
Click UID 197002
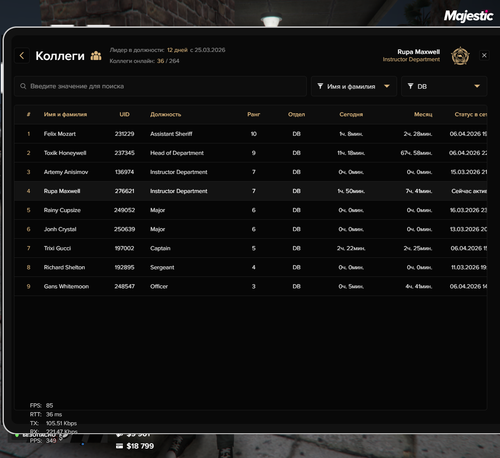click(124, 248)
